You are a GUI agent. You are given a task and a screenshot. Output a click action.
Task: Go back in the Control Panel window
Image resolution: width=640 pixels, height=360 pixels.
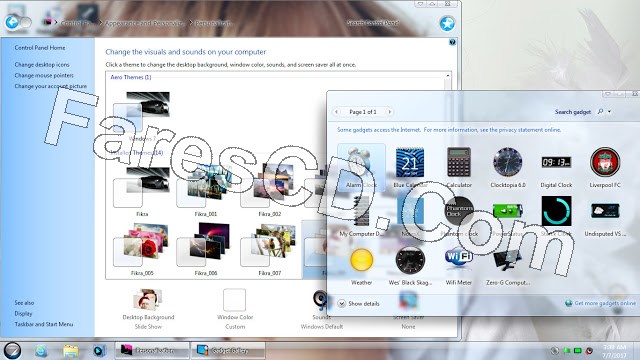click(12, 22)
